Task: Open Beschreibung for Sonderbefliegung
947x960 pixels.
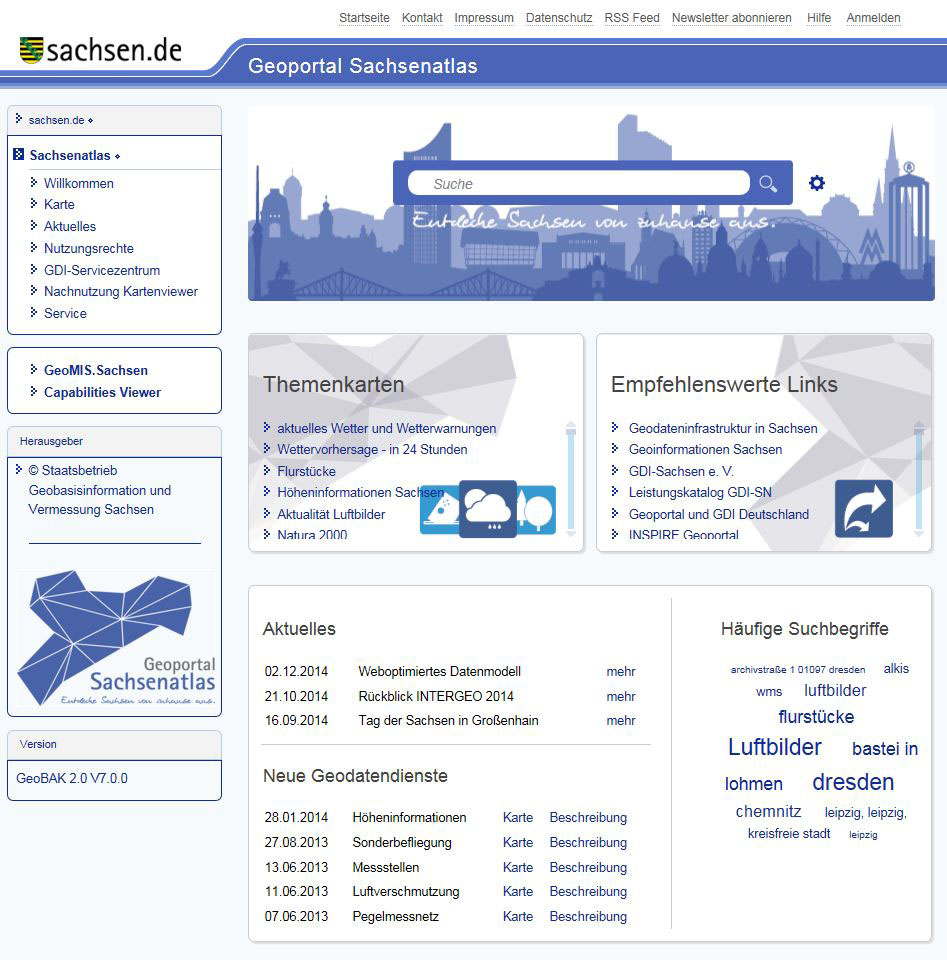Action: pyautogui.click(x=588, y=842)
